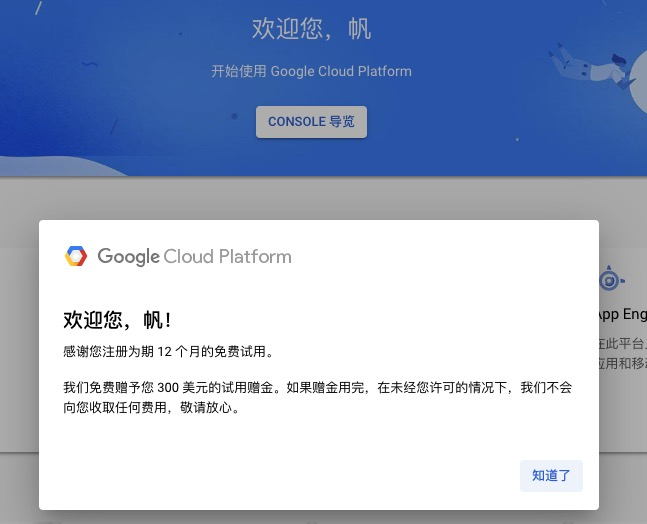Click the squiggle confetti decoration in banner

[x=89, y=66]
